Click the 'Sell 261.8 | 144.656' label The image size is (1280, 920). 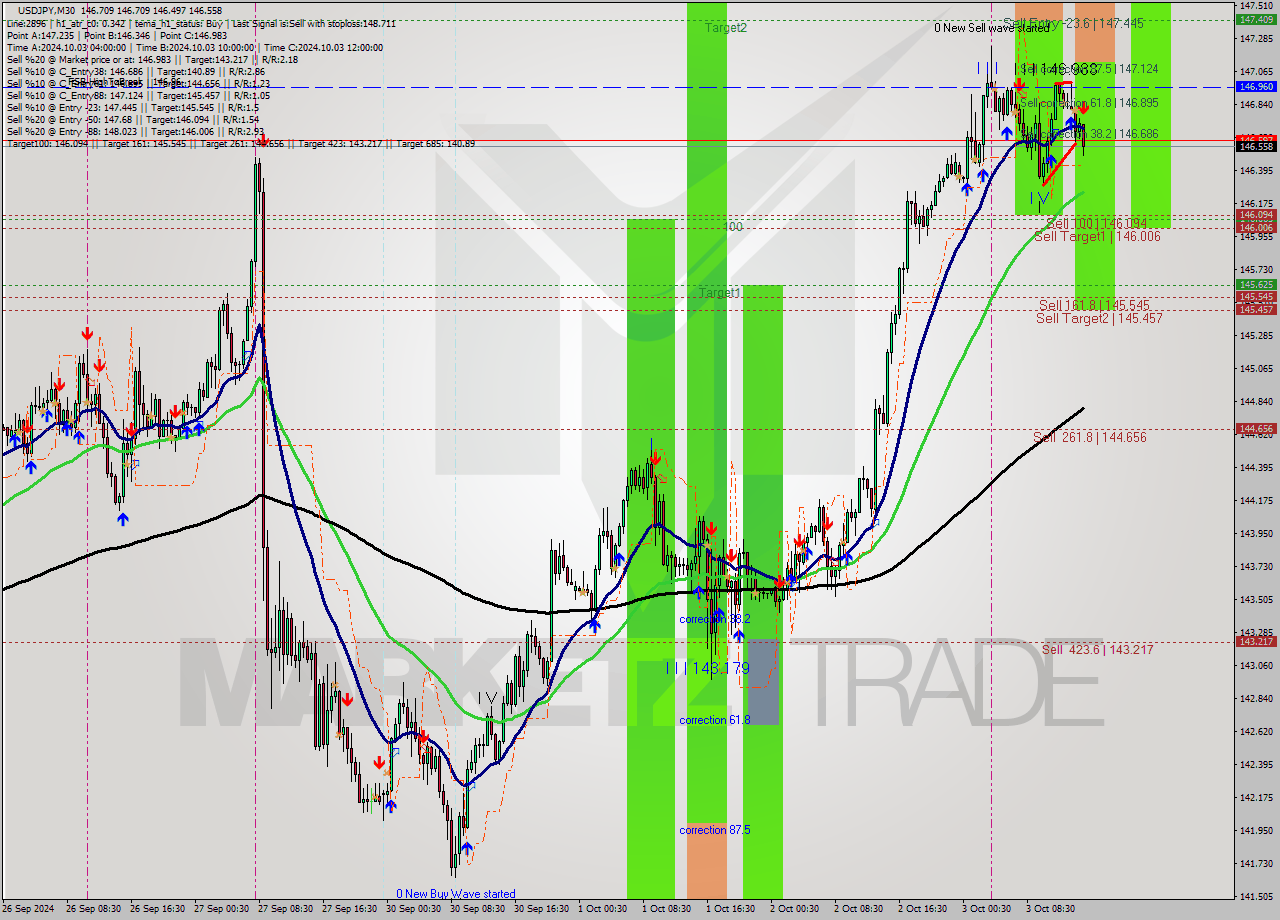click(1089, 437)
